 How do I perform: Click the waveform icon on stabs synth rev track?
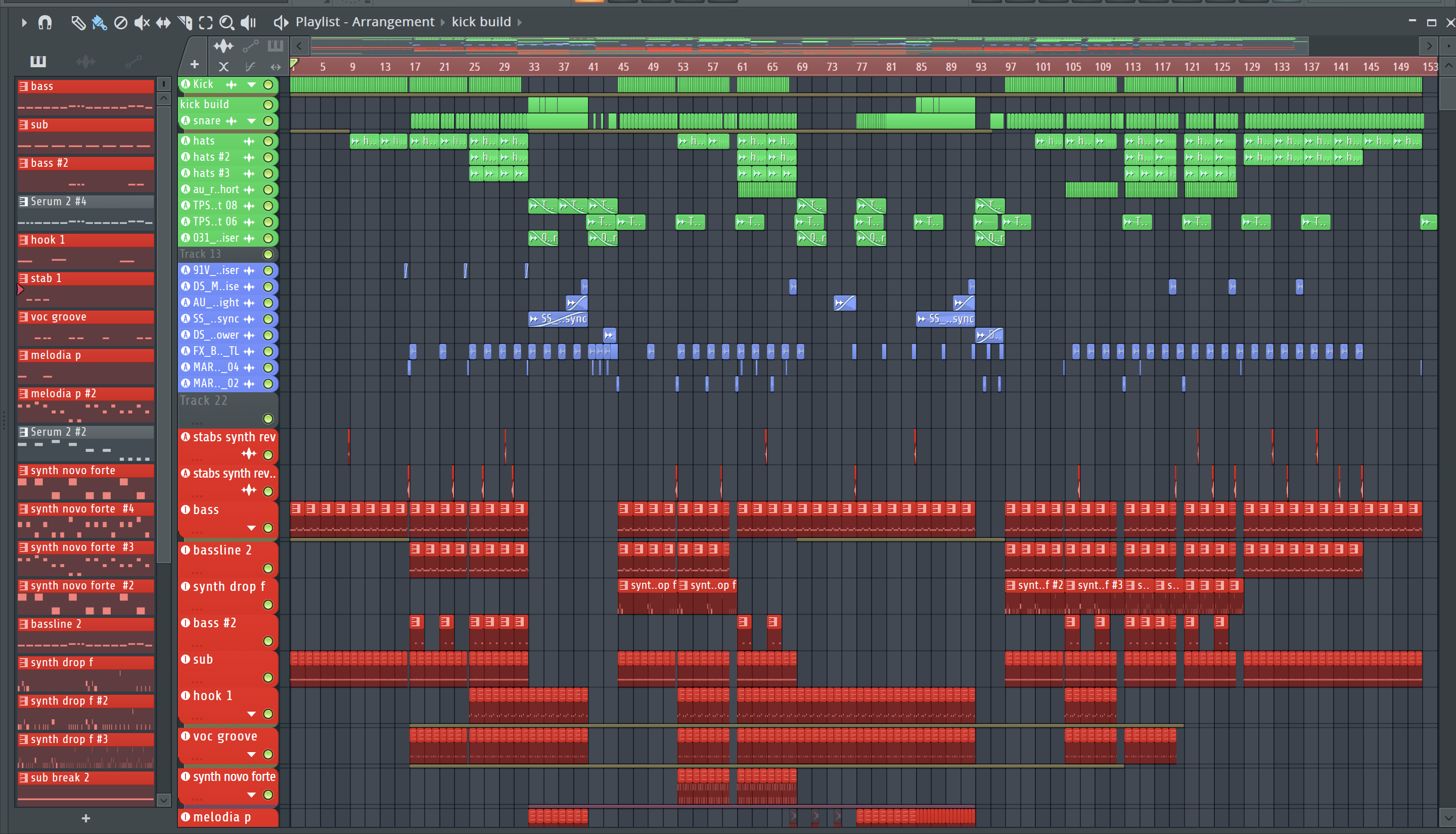click(x=249, y=454)
